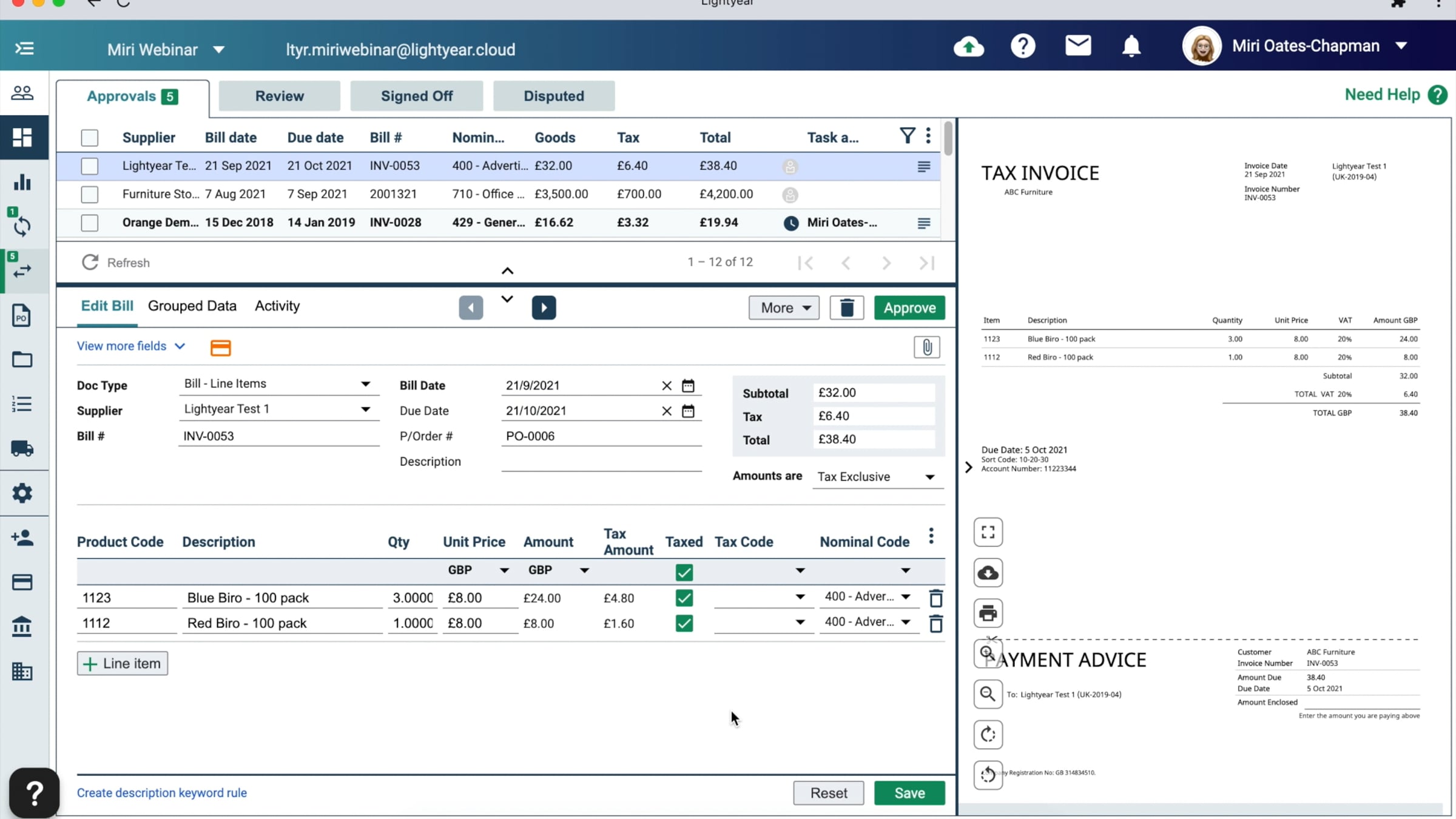
Task: Click the green Approve button
Action: pyautogui.click(x=909, y=308)
